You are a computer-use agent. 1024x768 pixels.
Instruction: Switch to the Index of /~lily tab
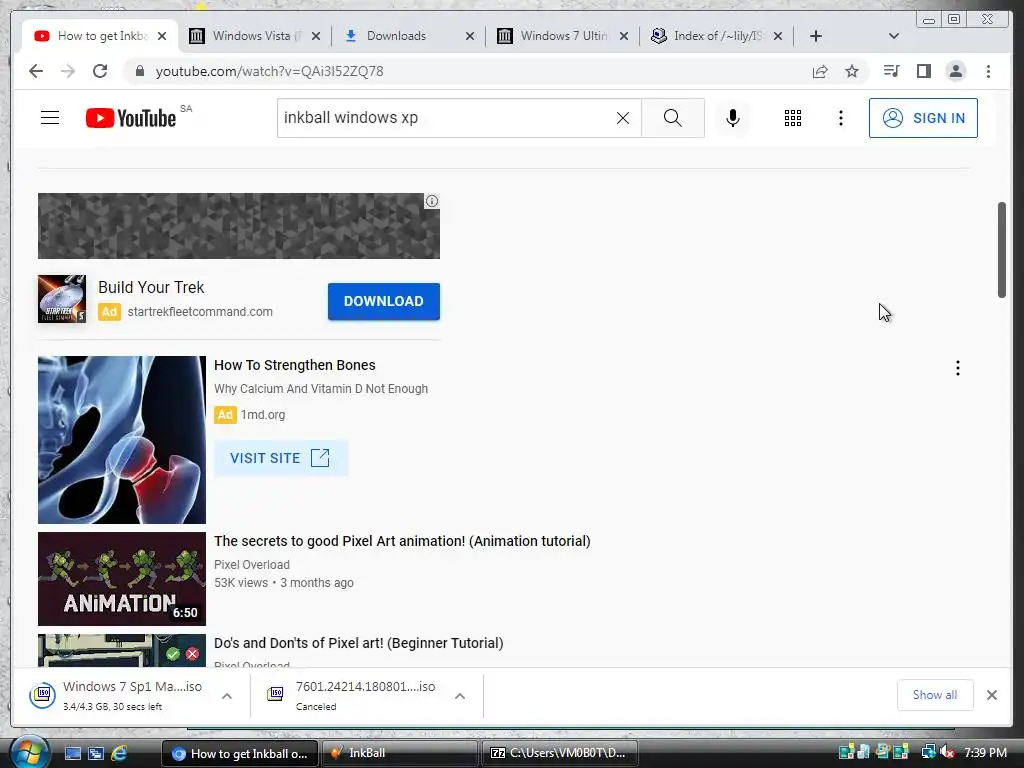coord(716,36)
